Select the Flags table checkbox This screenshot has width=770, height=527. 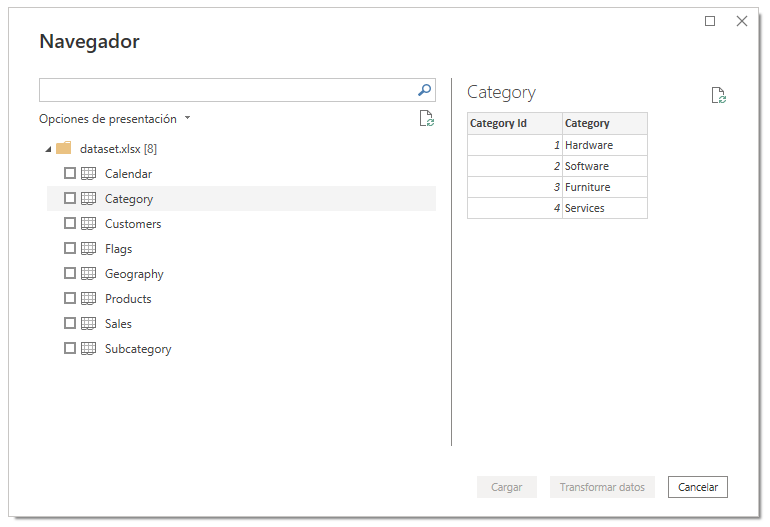(x=70, y=249)
